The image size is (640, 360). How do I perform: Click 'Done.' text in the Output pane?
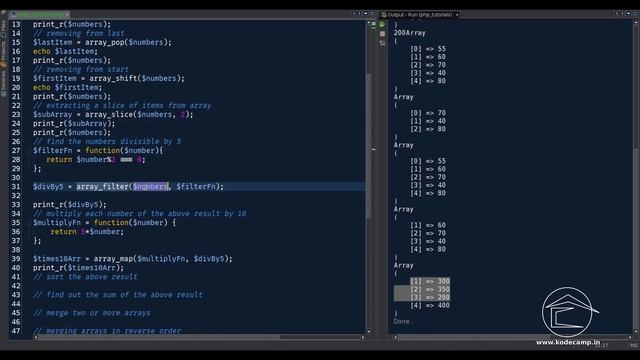click(x=403, y=321)
